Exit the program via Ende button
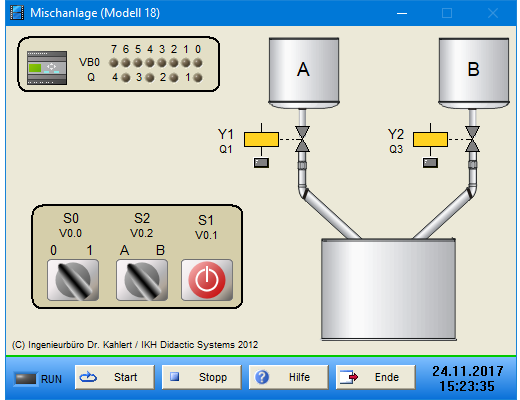This screenshot has height=400, width=520. (x=376, y=377)
